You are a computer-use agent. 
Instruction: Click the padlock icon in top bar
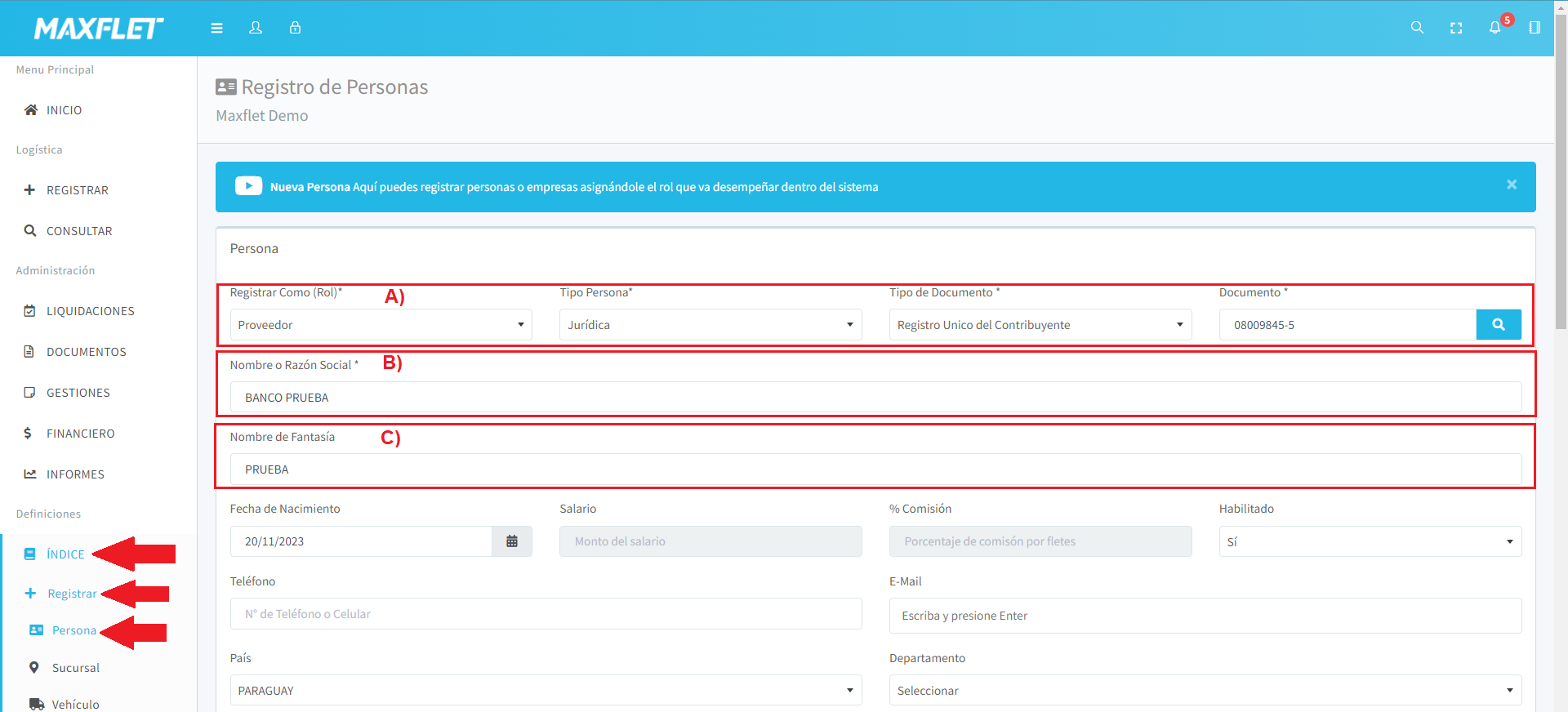point(295,28)
